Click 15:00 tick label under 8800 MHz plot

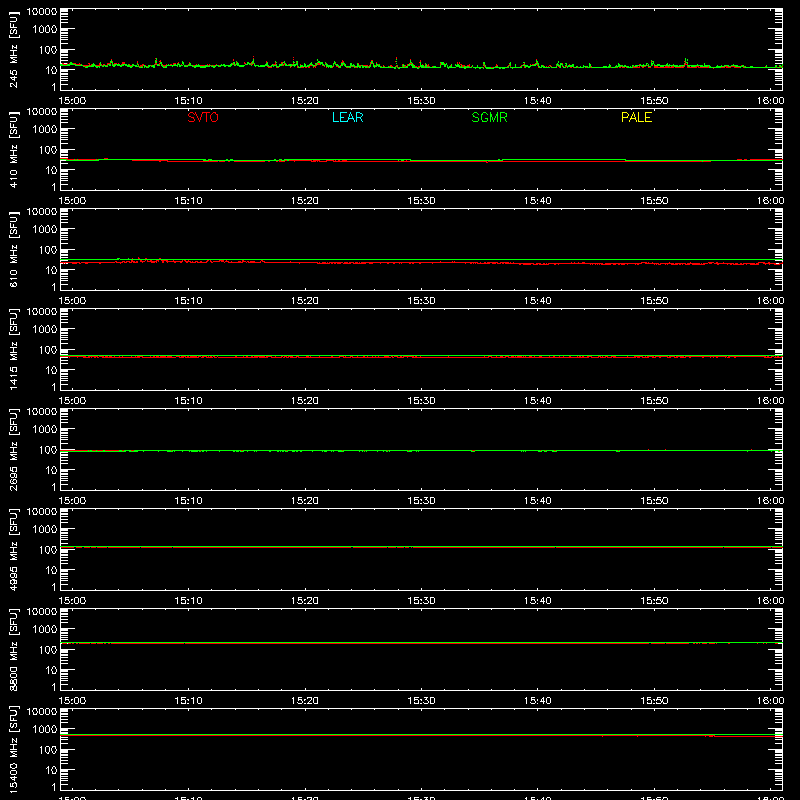coord(72,701)
